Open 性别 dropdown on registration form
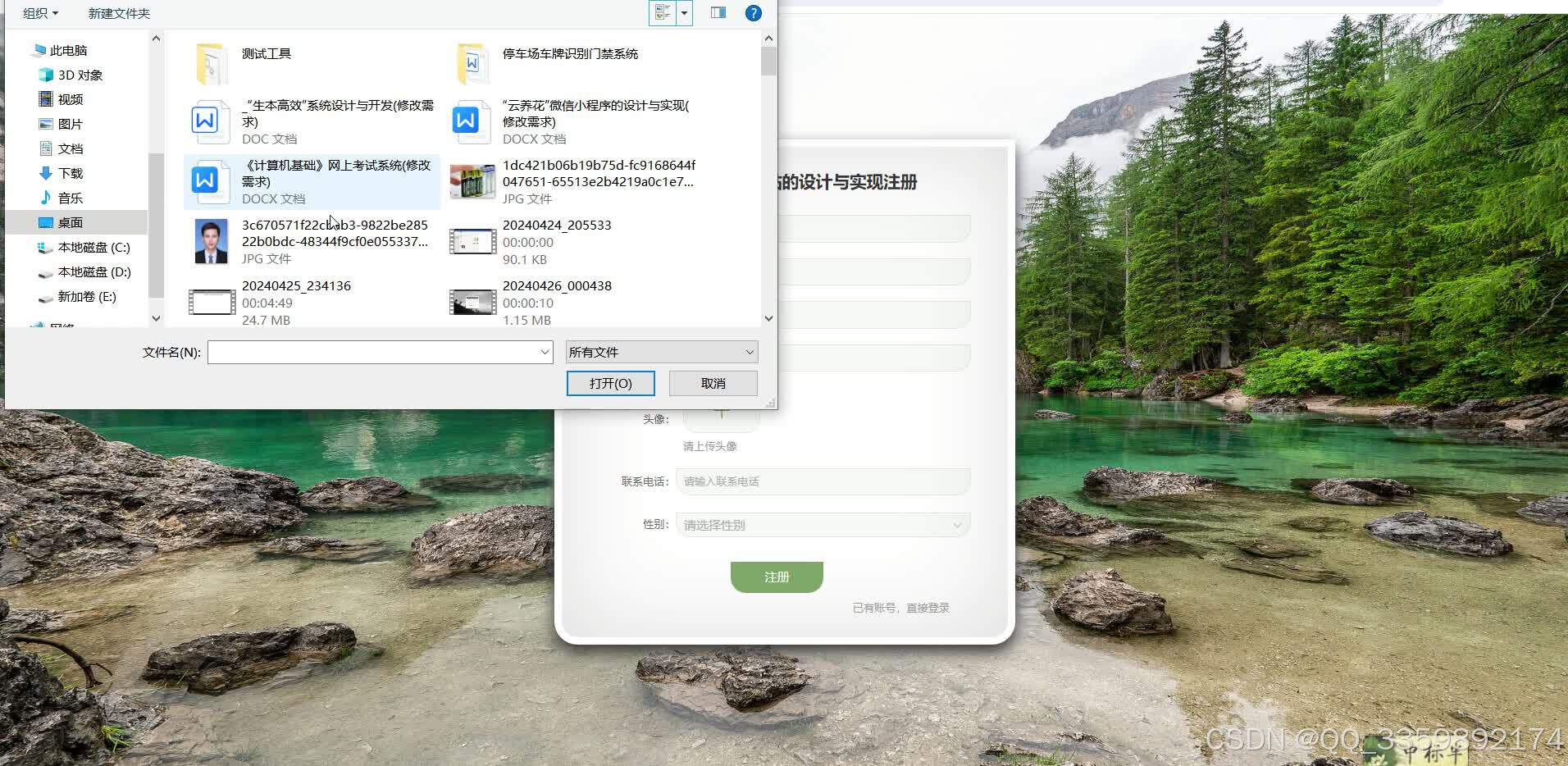Viewport: 1568px width, 766px height. tap(823, 525)
